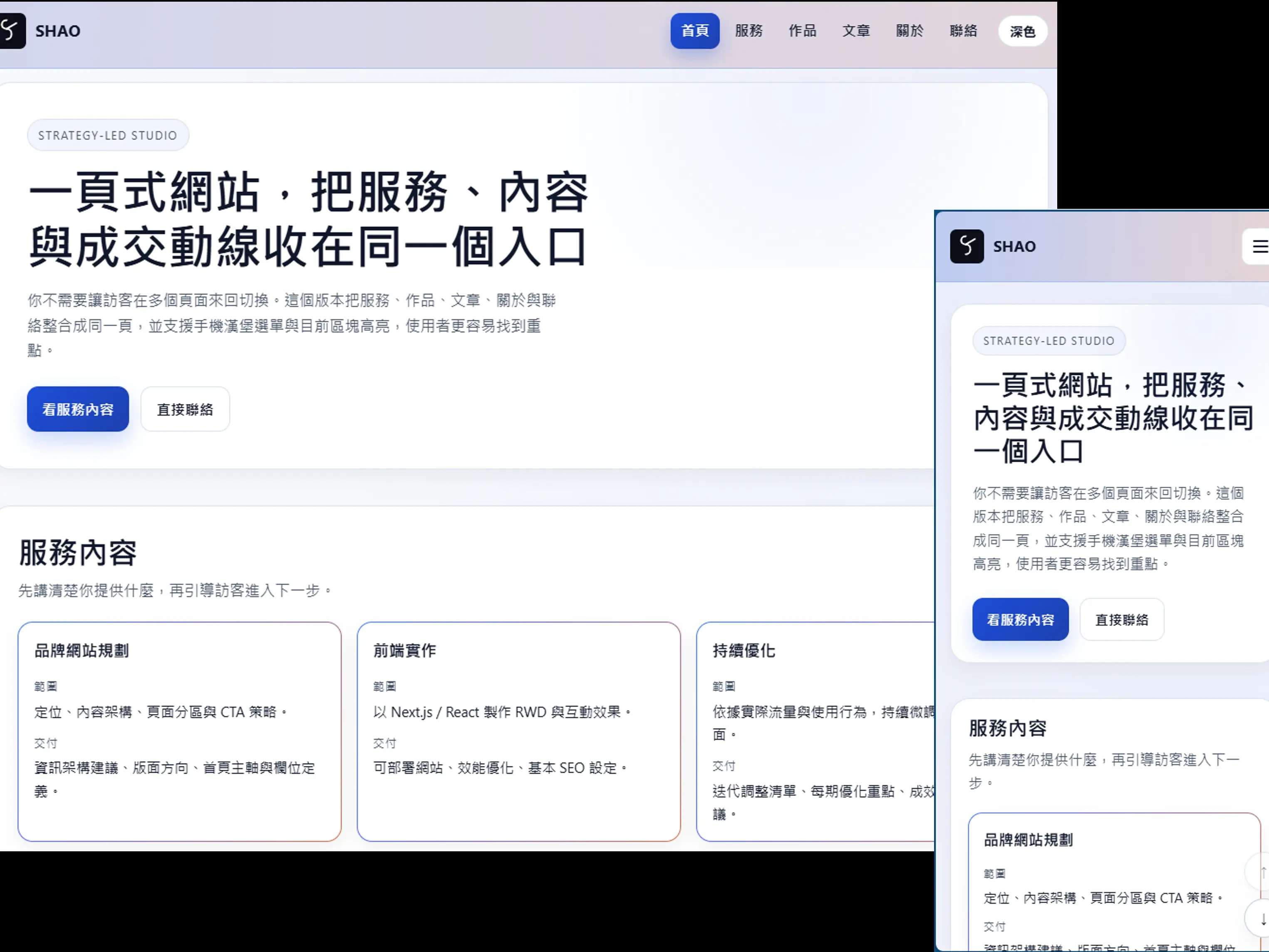Click the SHAO logo icon in mobile header
The height and width of the screenshot is (952, 1269).
pos(967,246)
